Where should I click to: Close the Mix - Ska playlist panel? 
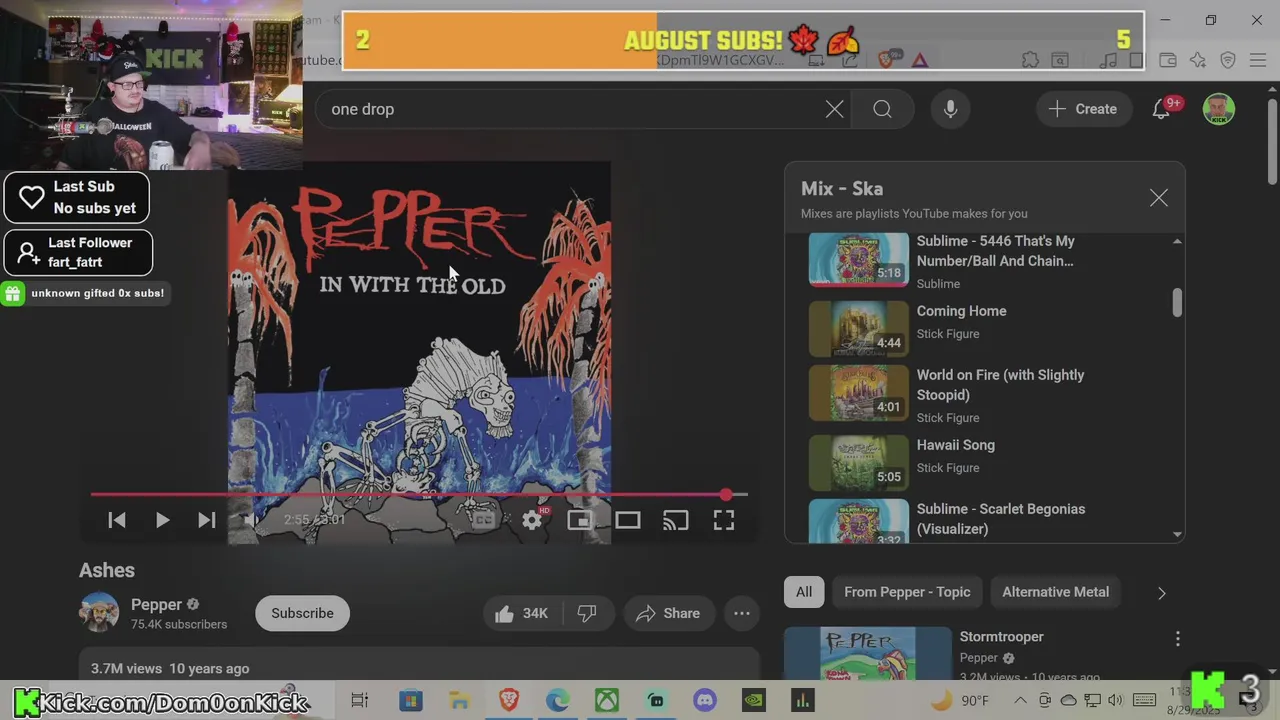pos(1158,198)
